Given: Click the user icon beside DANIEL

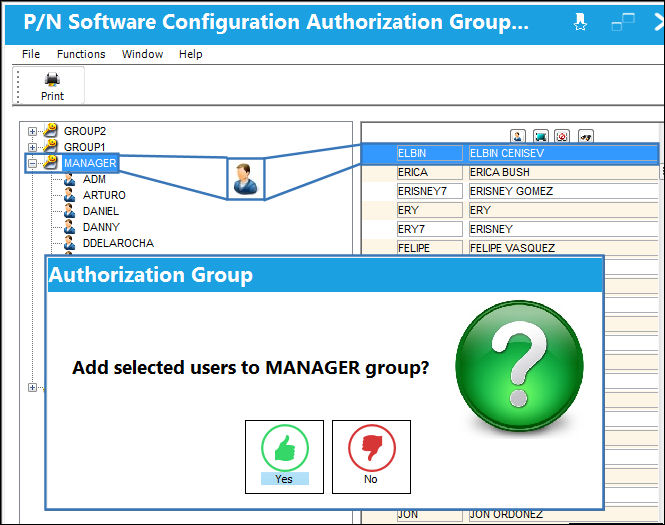Looking at the screenshot, I should [70, 211].
